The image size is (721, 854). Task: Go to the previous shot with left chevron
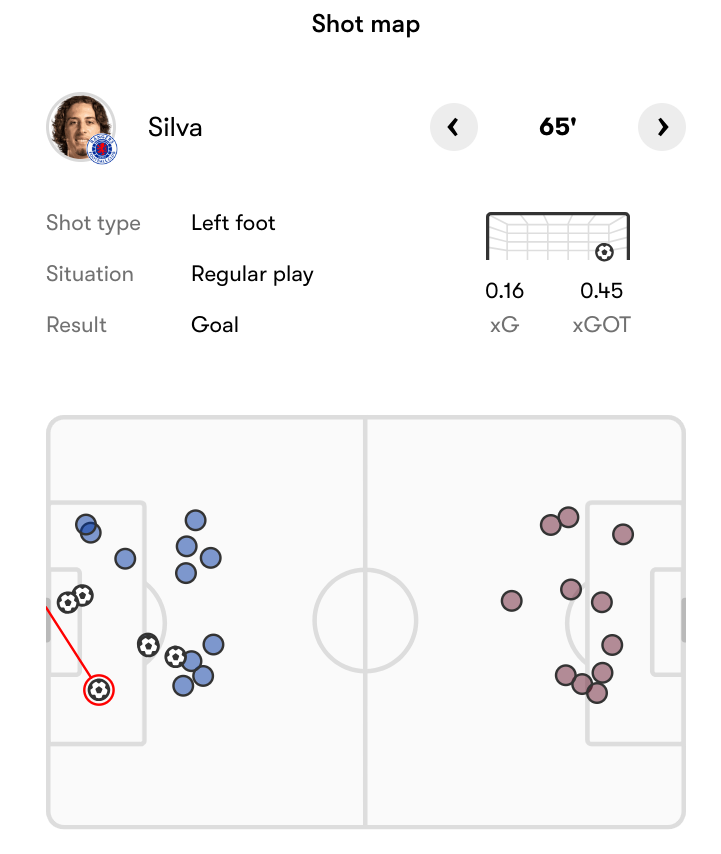(x=454, y=127)
